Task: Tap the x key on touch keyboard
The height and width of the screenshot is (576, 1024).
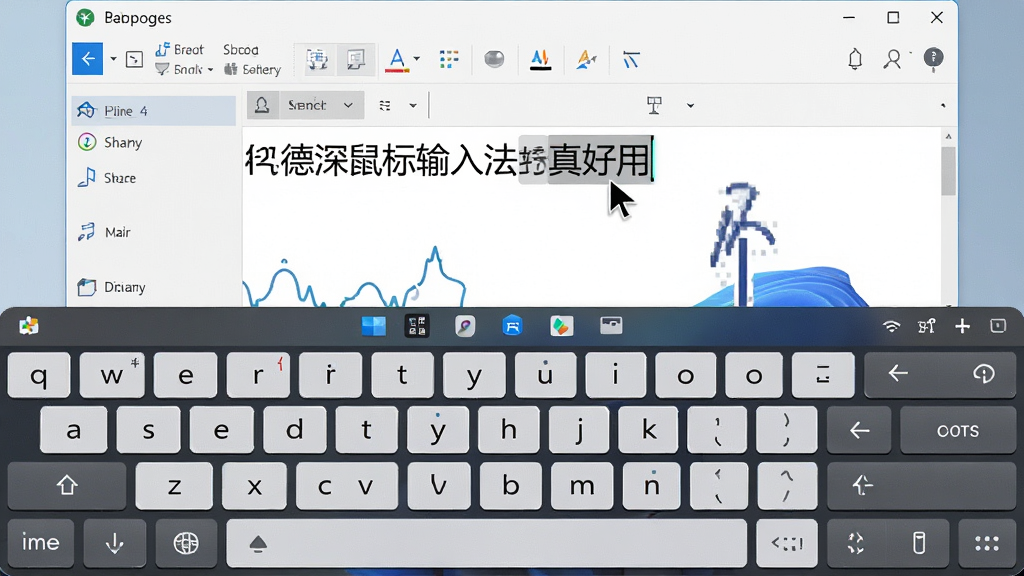Action: point(255,486)
